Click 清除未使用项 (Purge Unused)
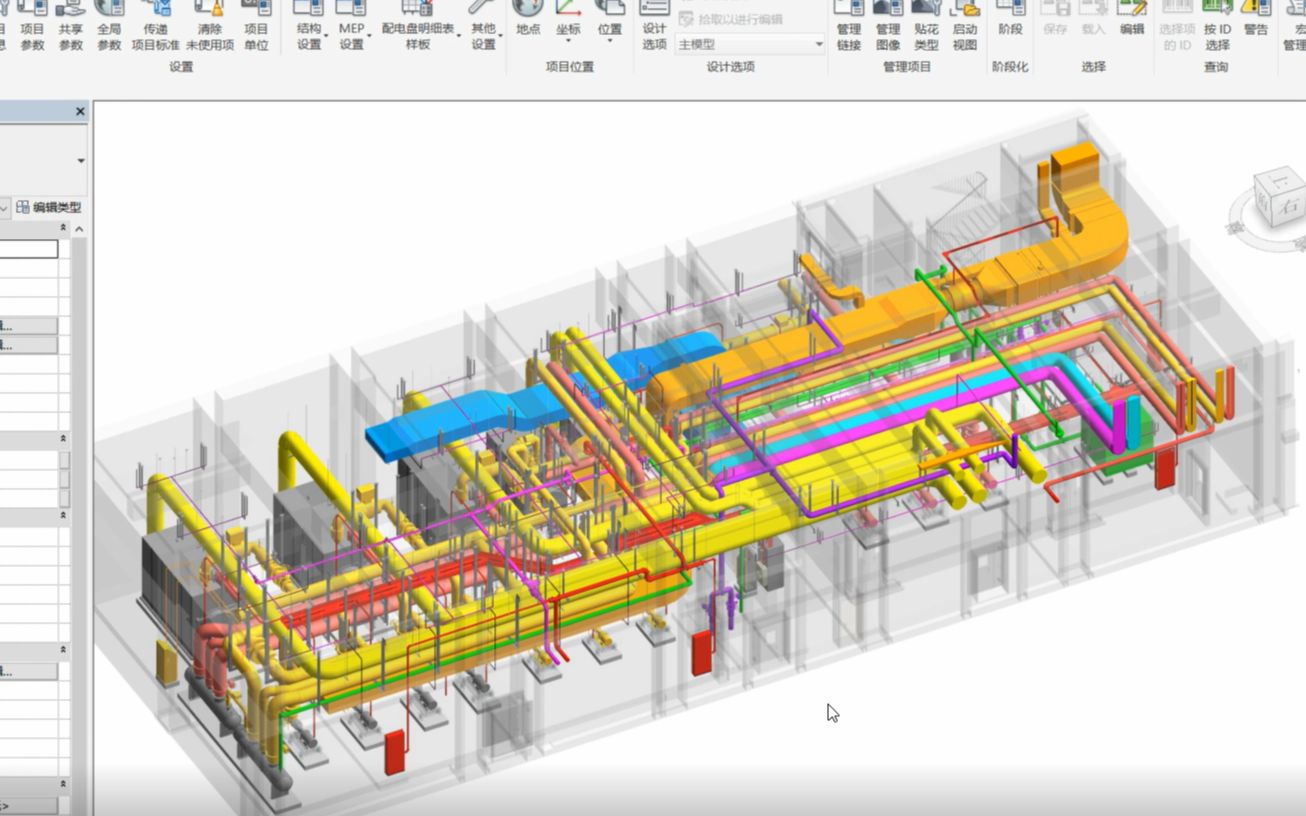This screenshot has width=1306, height=816. click(210, 26)
